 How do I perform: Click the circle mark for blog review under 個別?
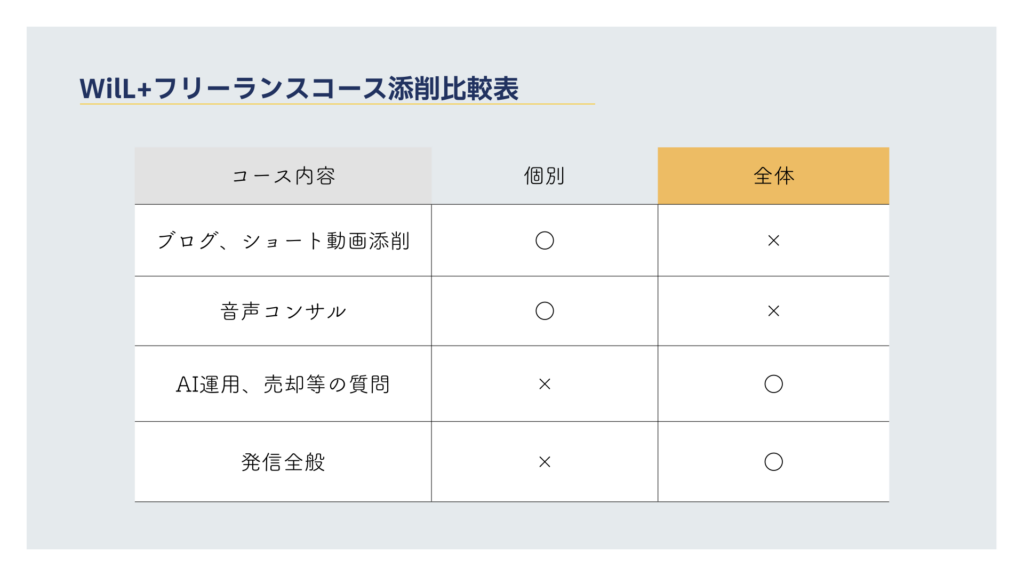(x=544, y=240)
